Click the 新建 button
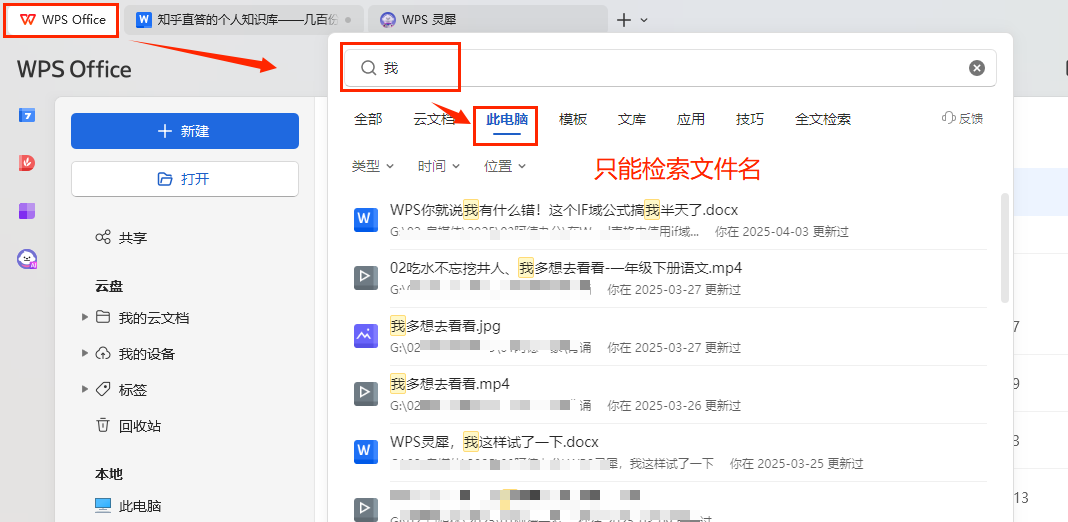 click(x=185, y=131)
